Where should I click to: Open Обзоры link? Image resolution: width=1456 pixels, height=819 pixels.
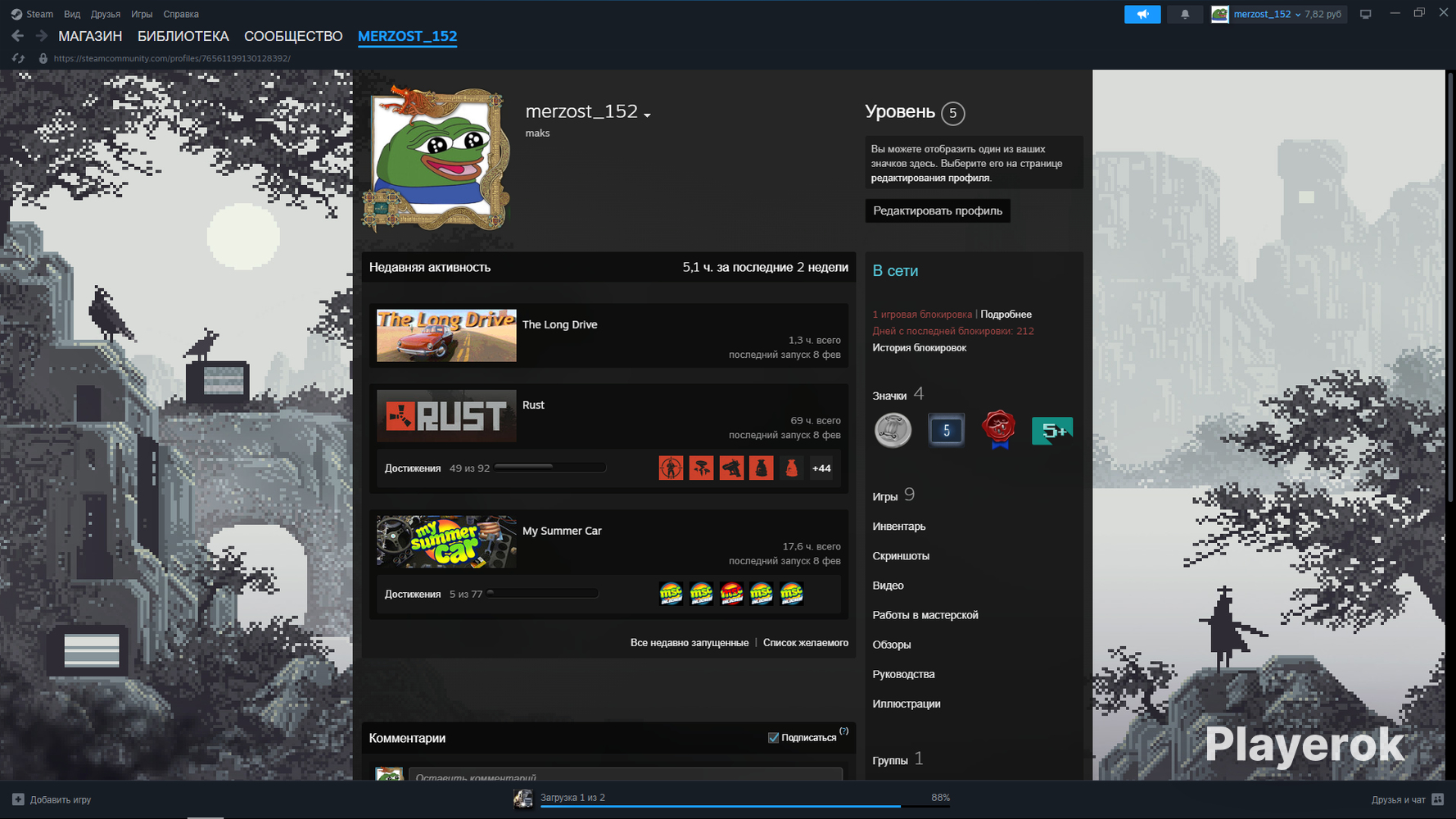coord(891,645)
